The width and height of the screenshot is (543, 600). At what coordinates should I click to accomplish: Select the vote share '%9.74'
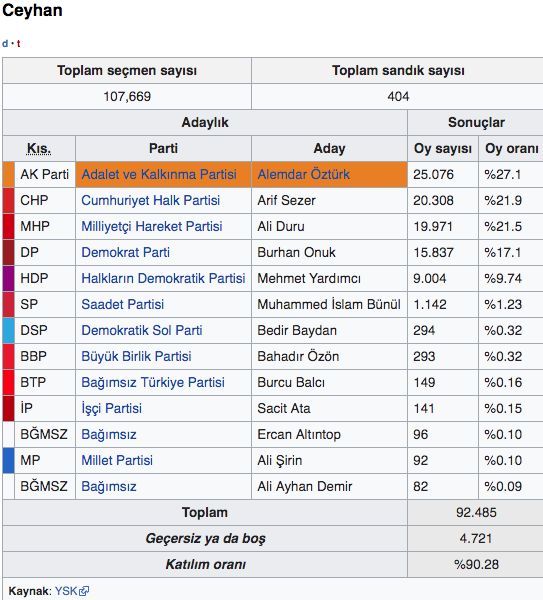[x=503, y=279]
